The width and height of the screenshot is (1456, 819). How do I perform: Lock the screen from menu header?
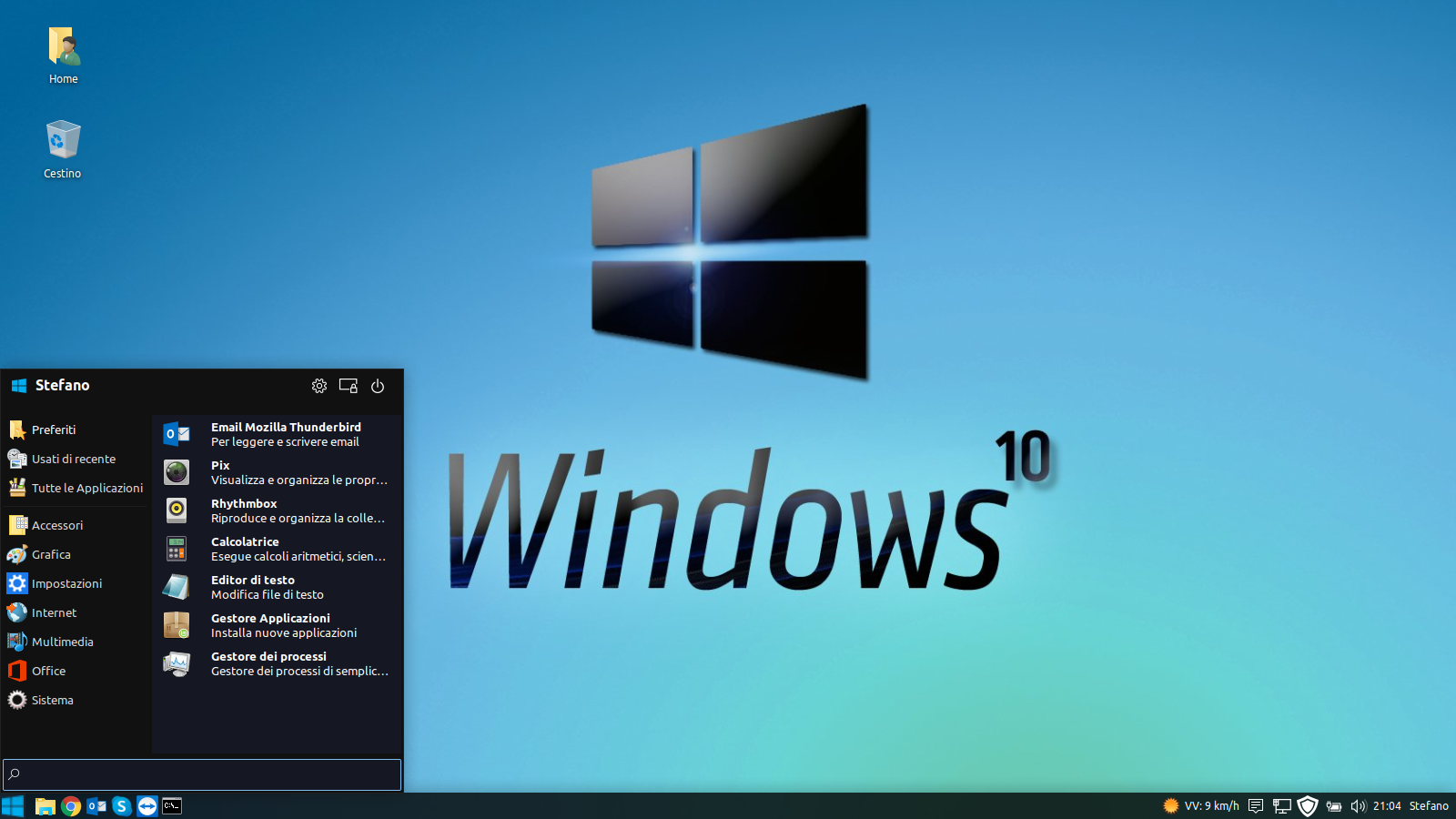tap(349, 386)
